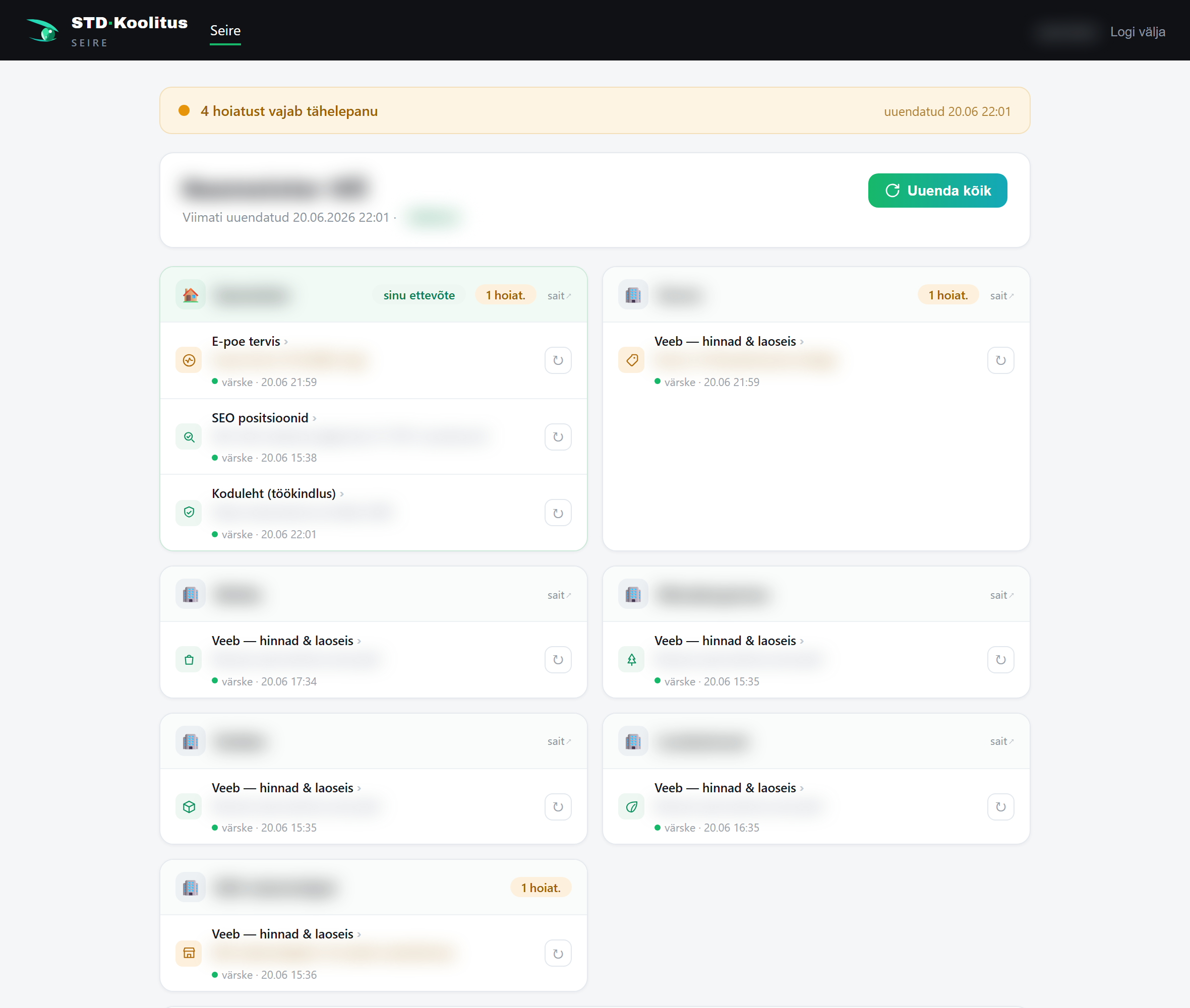This screenshot has height=1008, width=1190.
Task: Click the building icon above the 16:35 row
Action: [633, 741]
